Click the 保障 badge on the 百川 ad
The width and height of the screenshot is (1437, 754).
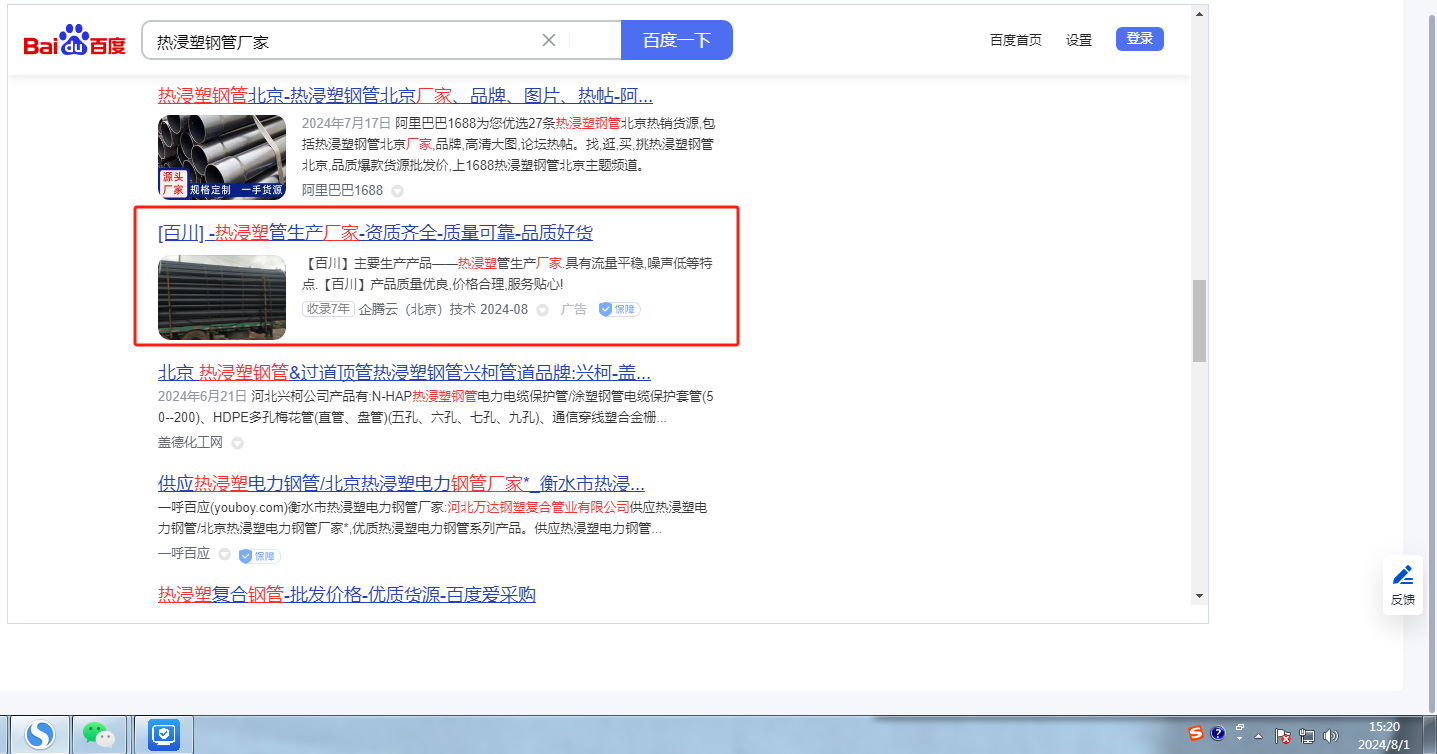(619, 309)
